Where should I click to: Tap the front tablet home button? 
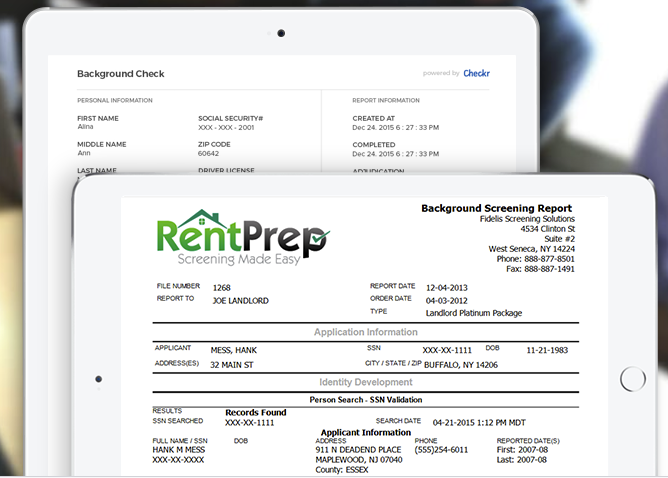[x=633, y=379]
